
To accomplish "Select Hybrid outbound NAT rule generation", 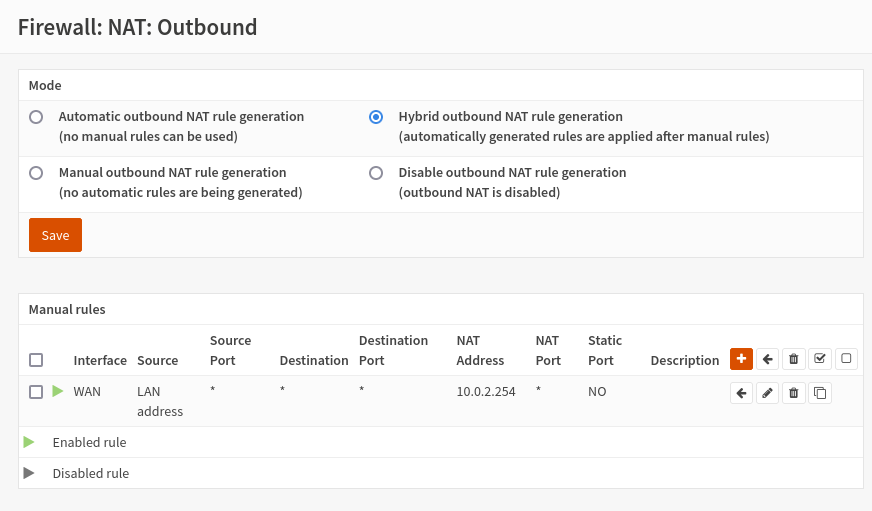I will [376, 117].
